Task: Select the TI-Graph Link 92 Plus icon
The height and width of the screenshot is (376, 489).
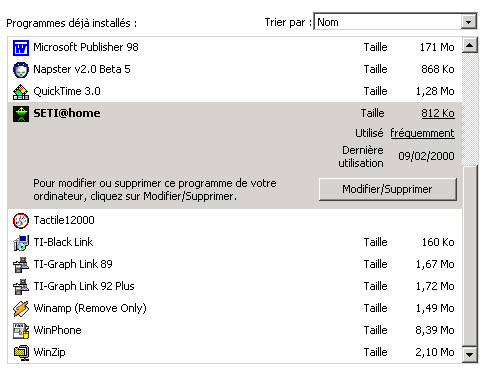Action: coord(21,287)
